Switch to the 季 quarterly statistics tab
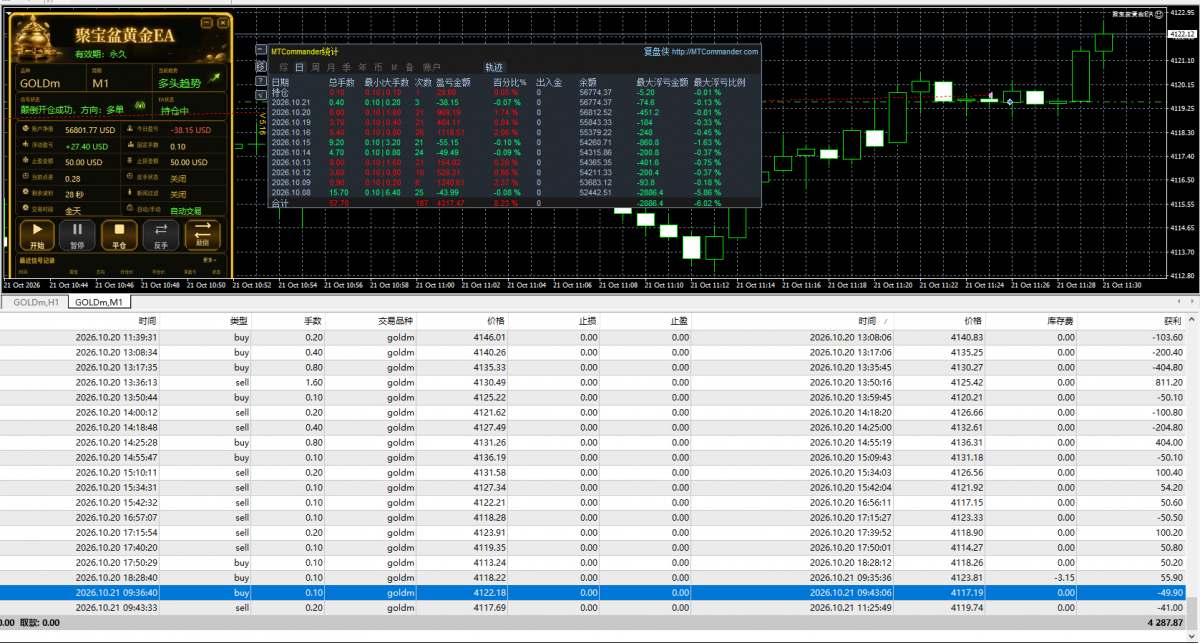 pyautogui.click(x=346, y=67)
